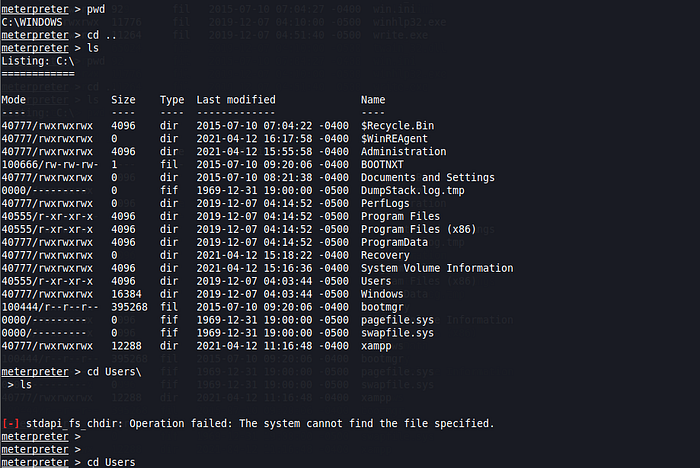Image resolution: width=700 pixels, height=468 pixels.
Task: Click the Mode column header
Action: 14,100
